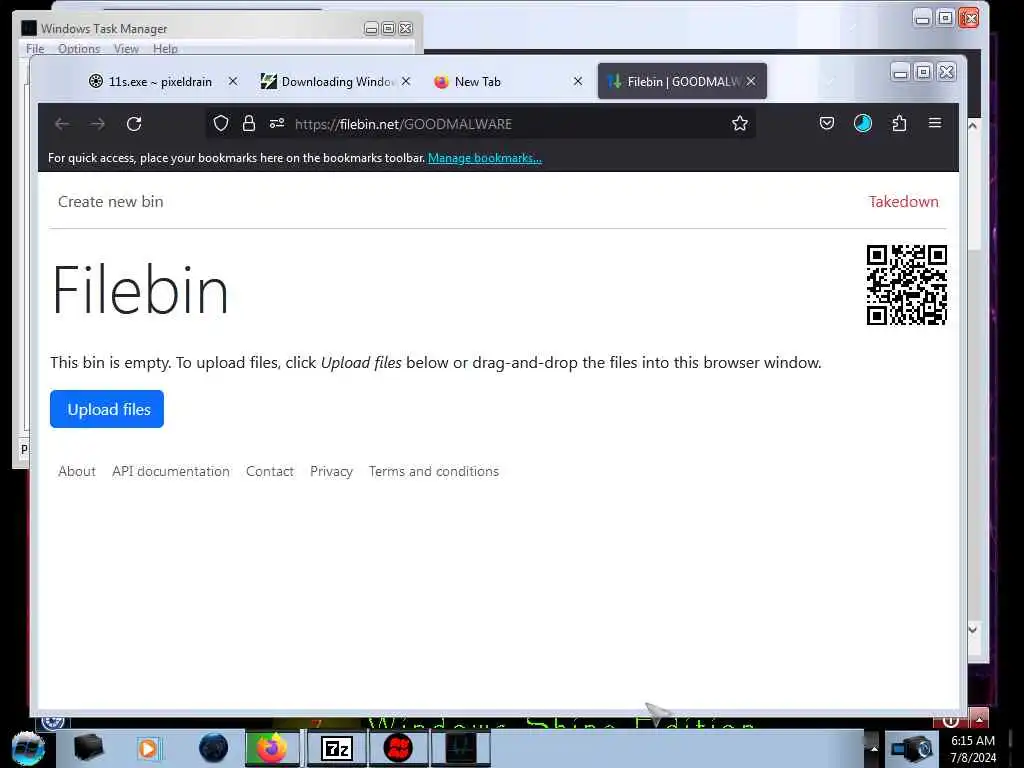Open the black folder taskbar icon
The image size is (1024, 768).
(x=88, y=748)
